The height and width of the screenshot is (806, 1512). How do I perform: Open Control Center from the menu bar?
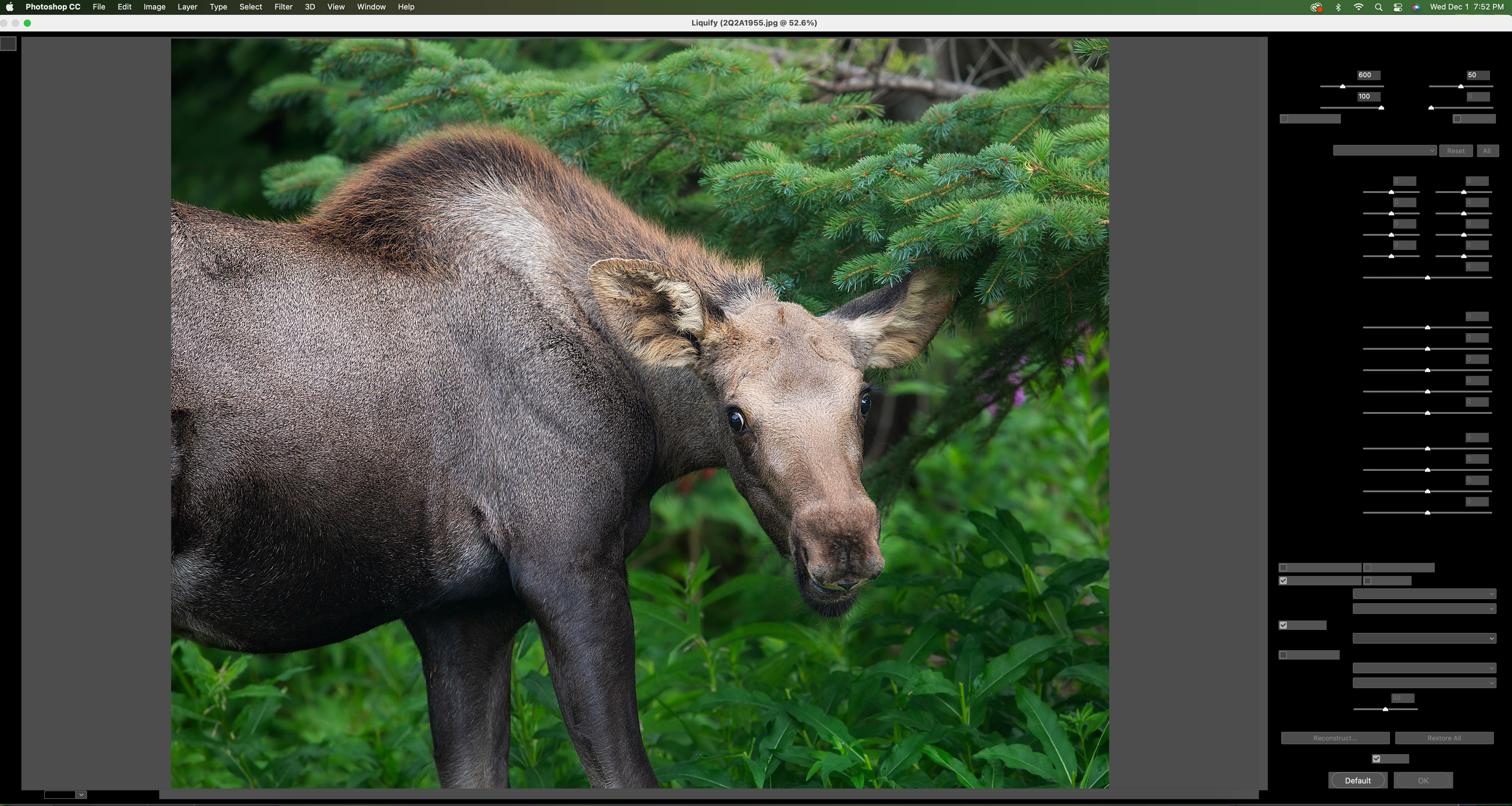pyautogui.click(x=1398, y=7)
